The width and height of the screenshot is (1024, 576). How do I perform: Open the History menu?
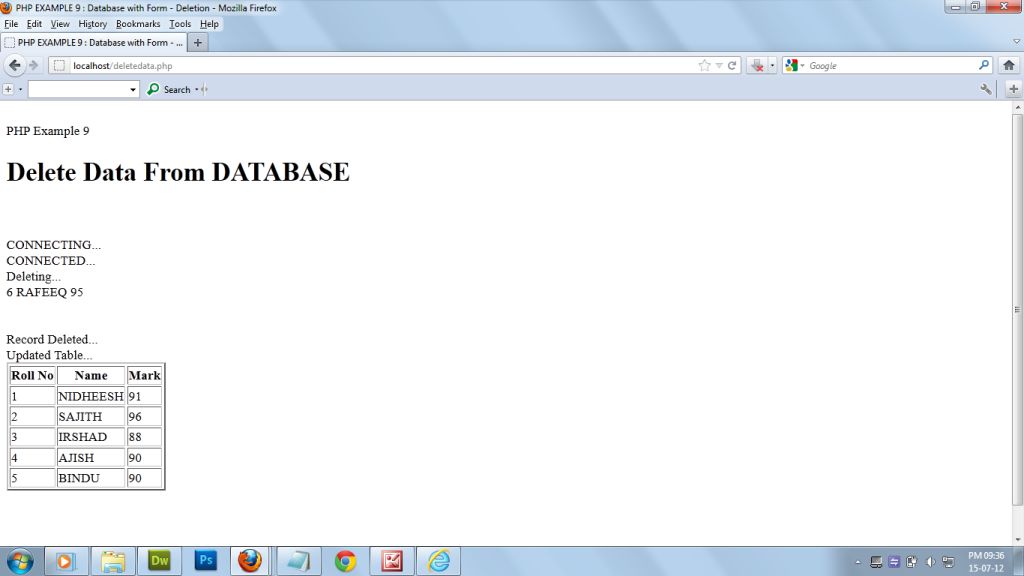tap(92, 24)
